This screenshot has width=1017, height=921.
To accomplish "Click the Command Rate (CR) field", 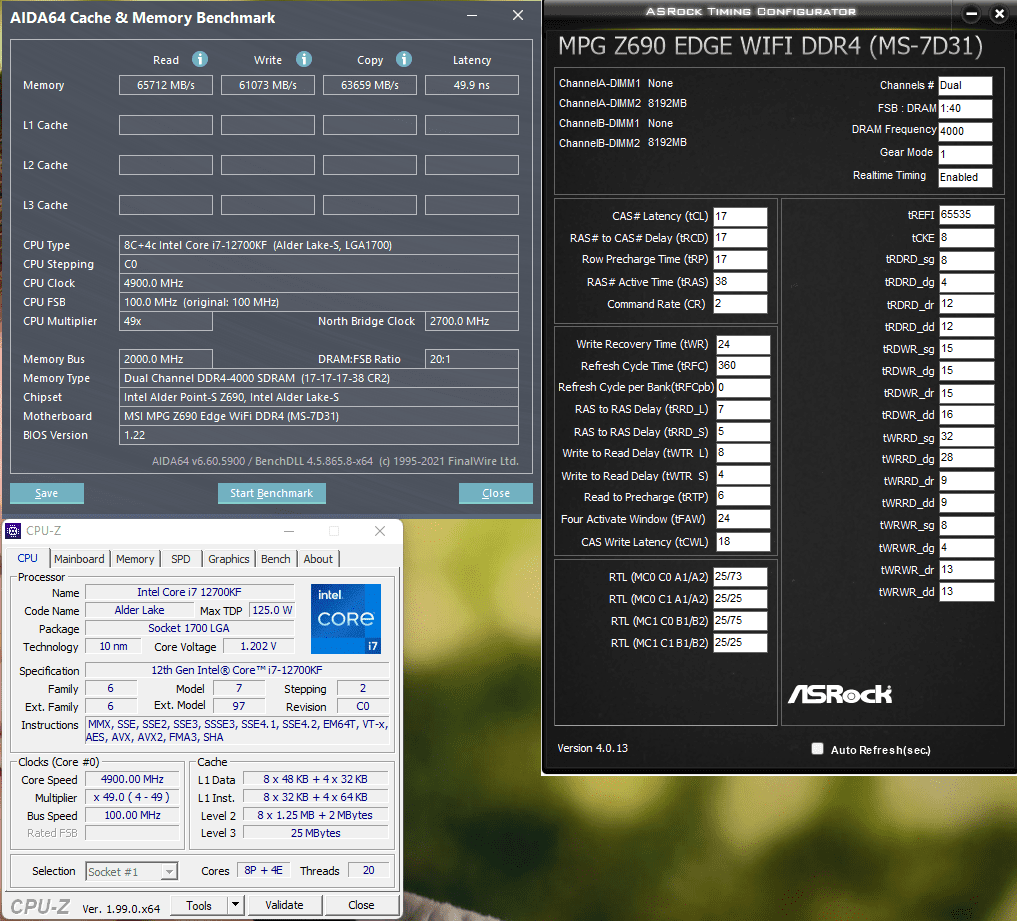I will click(x=740, y=304).
